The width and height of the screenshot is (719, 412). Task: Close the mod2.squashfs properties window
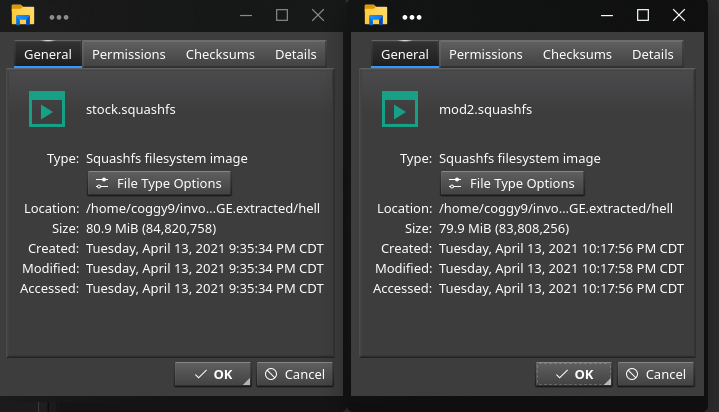point(678,15)
